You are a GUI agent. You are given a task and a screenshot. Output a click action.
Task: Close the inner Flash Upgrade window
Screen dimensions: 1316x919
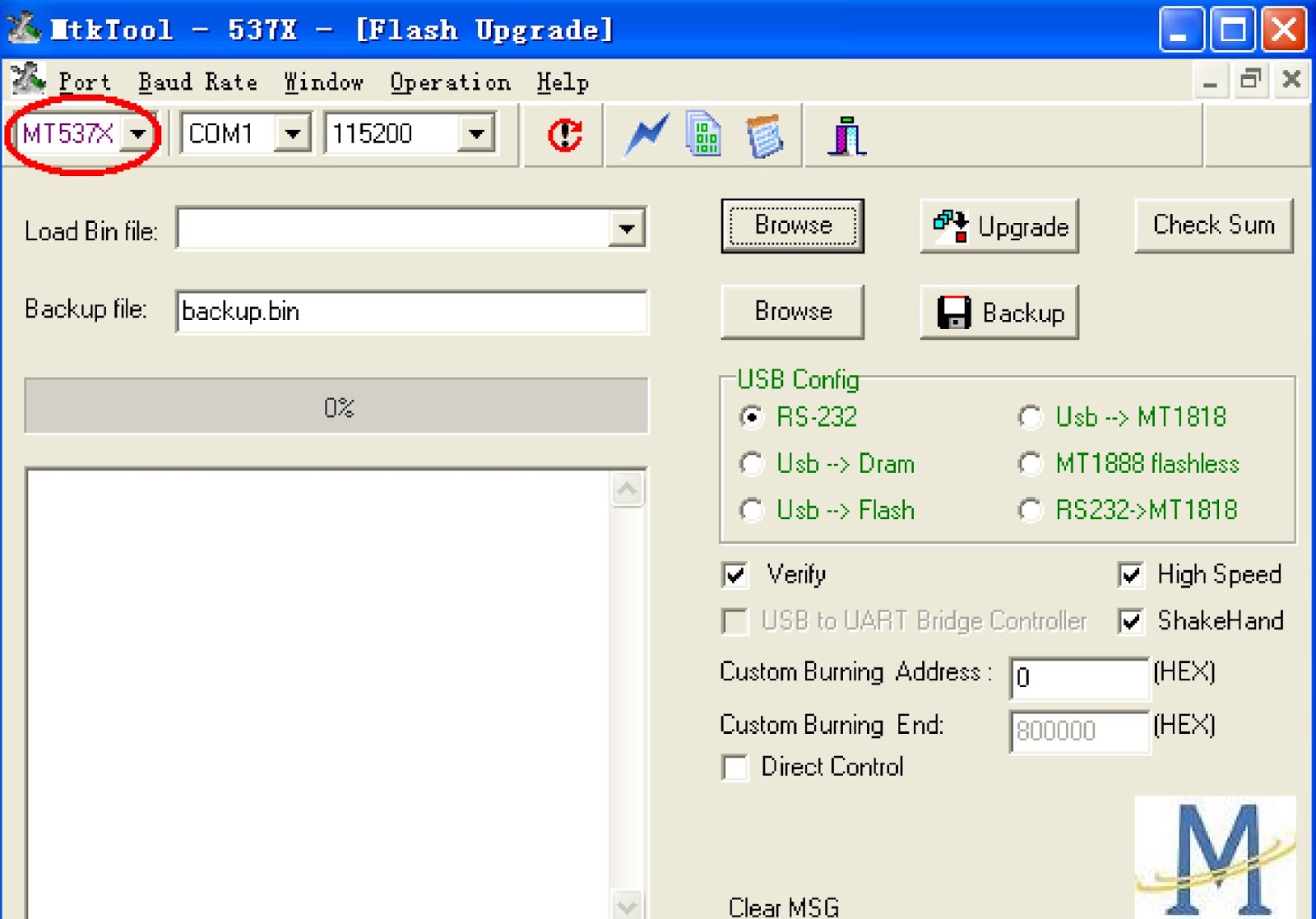[1291, 81]
